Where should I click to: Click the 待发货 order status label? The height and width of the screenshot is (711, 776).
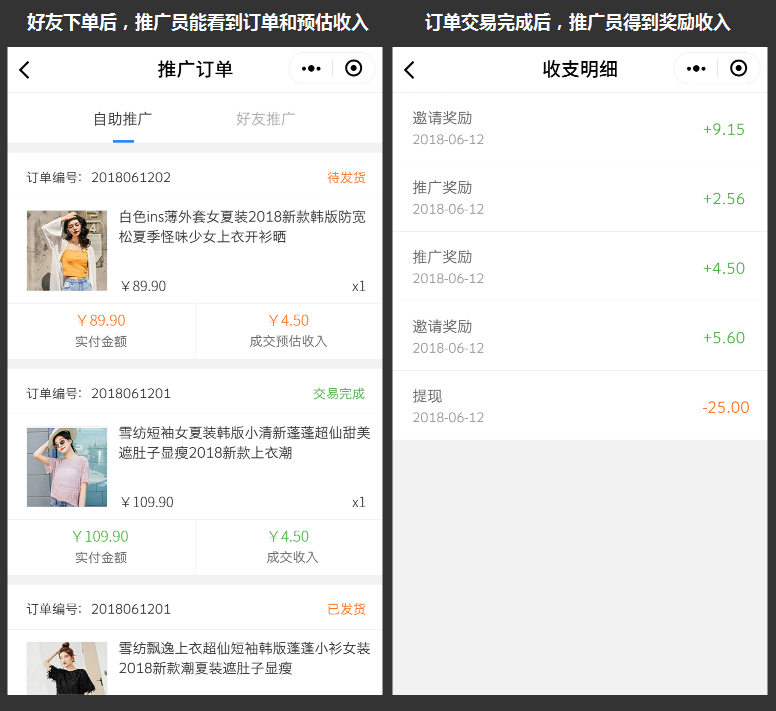[346, 178]
